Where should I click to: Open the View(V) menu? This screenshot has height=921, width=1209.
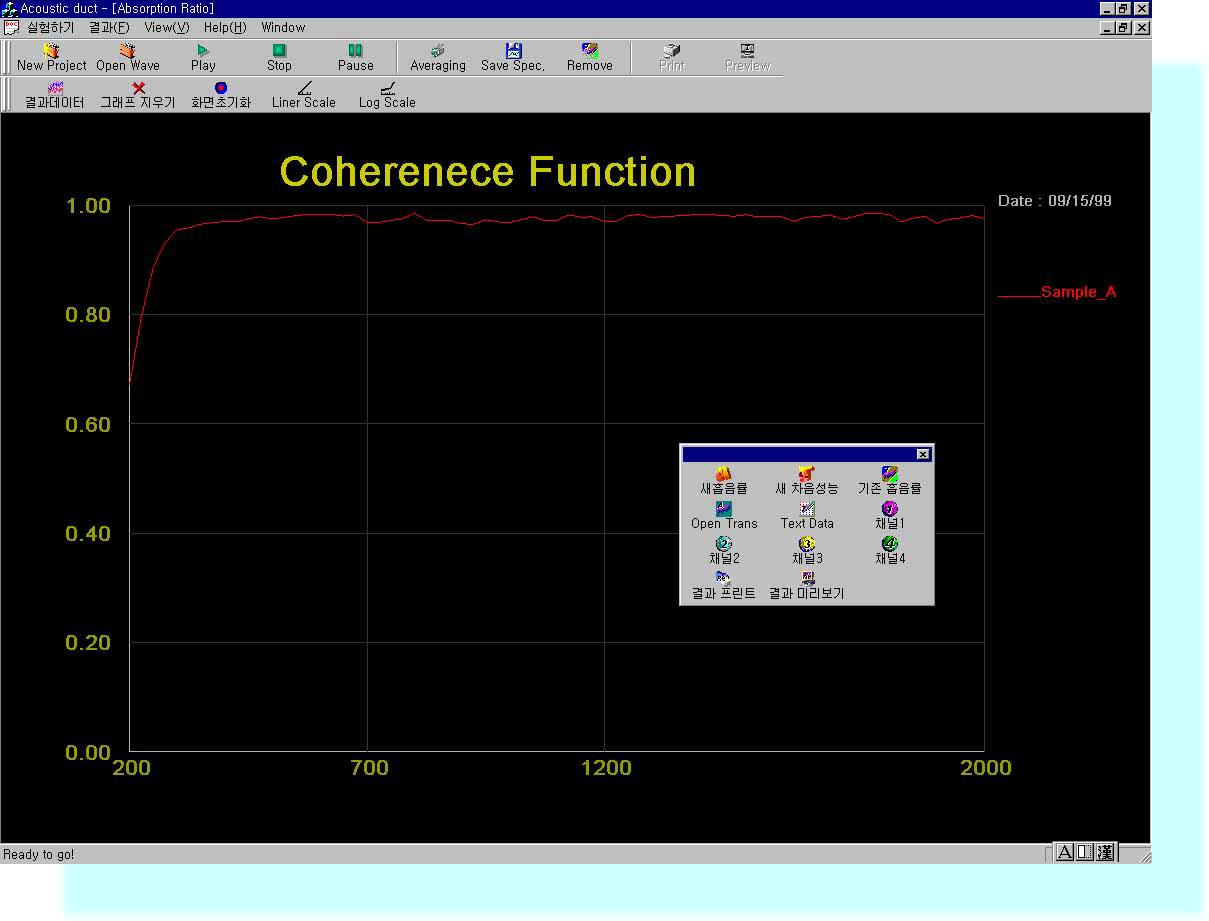[x=166, y=27]
